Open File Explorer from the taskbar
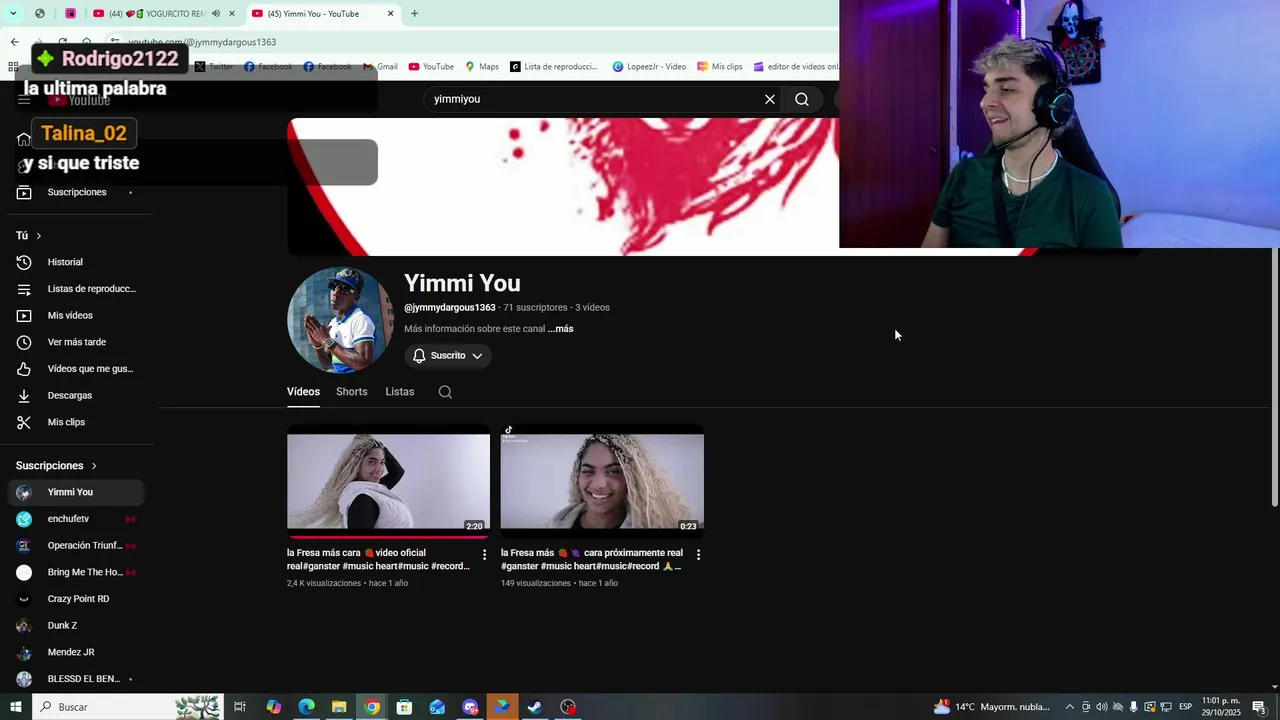1280x720 pixels. tap(339, 707)
